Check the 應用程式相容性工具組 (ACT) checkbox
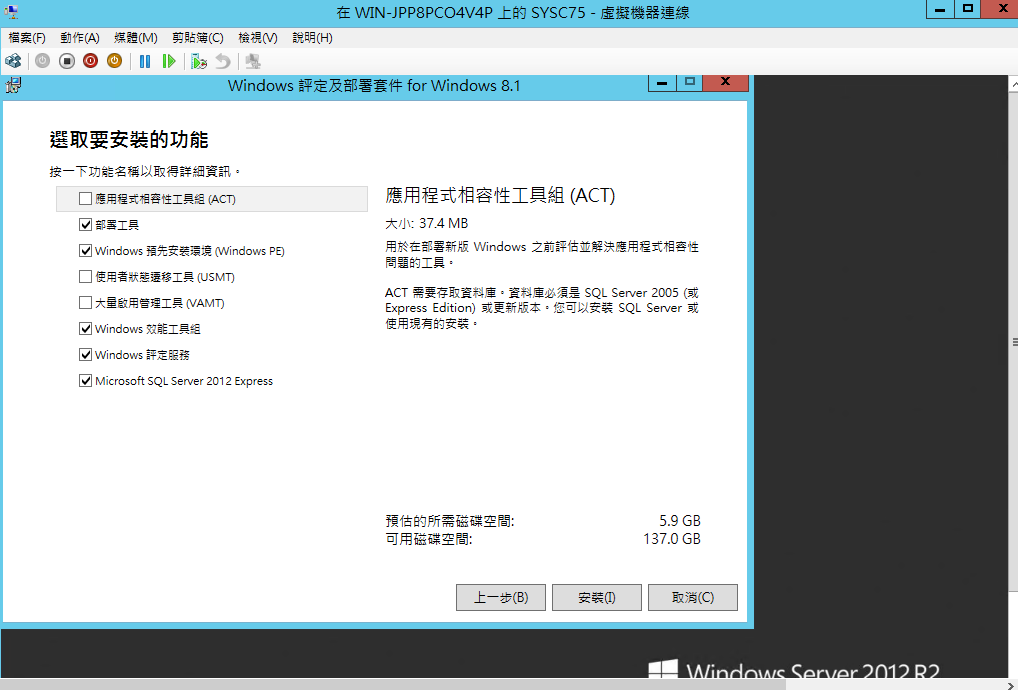 click(x=85, y=199)
